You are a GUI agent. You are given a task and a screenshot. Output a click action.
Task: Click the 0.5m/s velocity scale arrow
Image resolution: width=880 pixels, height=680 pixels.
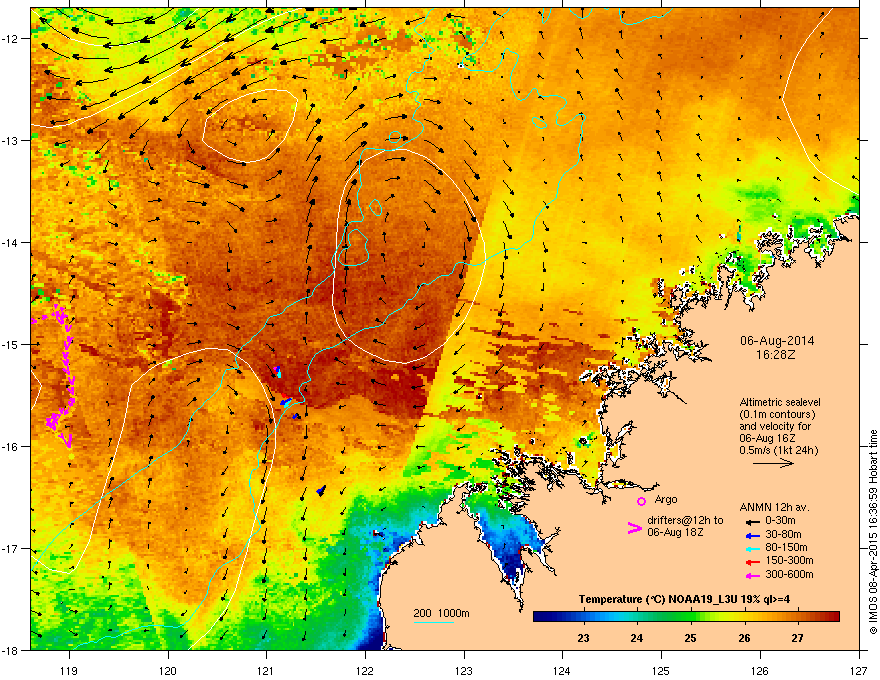click(x=773, y=463)
